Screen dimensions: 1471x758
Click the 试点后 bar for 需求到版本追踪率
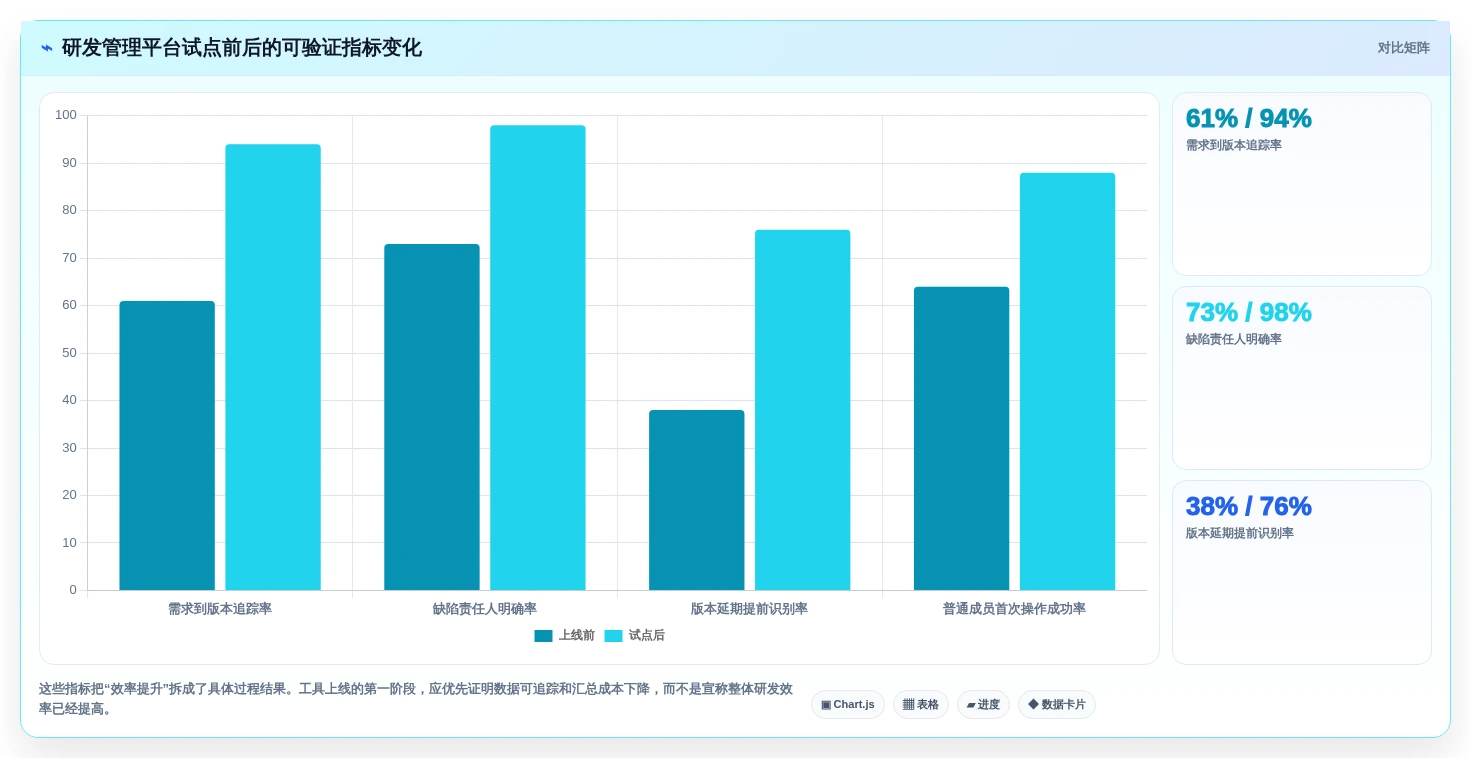point(273,367)
